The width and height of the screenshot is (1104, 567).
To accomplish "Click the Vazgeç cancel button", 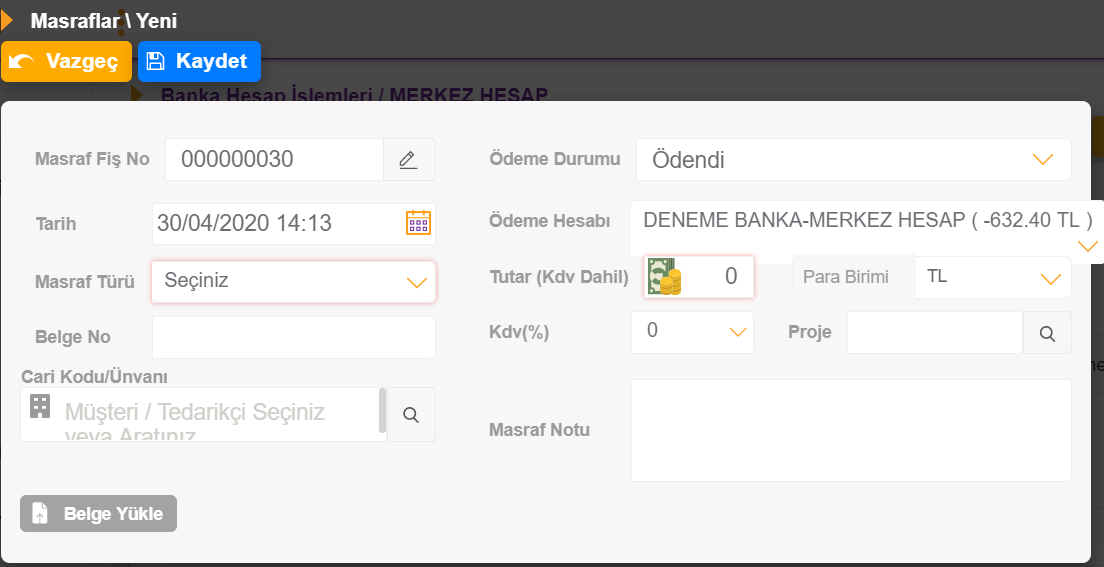I will click(66, 61).
